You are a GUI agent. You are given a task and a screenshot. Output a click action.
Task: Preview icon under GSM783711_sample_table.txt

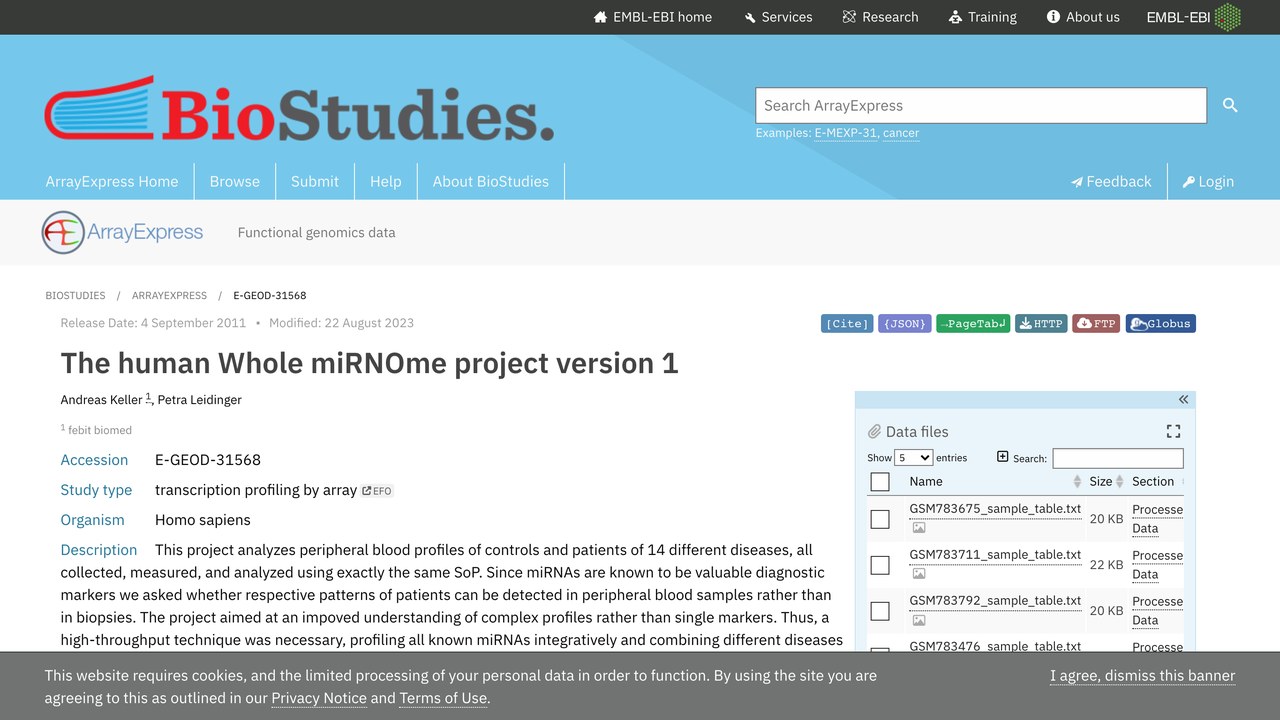tap(919, 573)
